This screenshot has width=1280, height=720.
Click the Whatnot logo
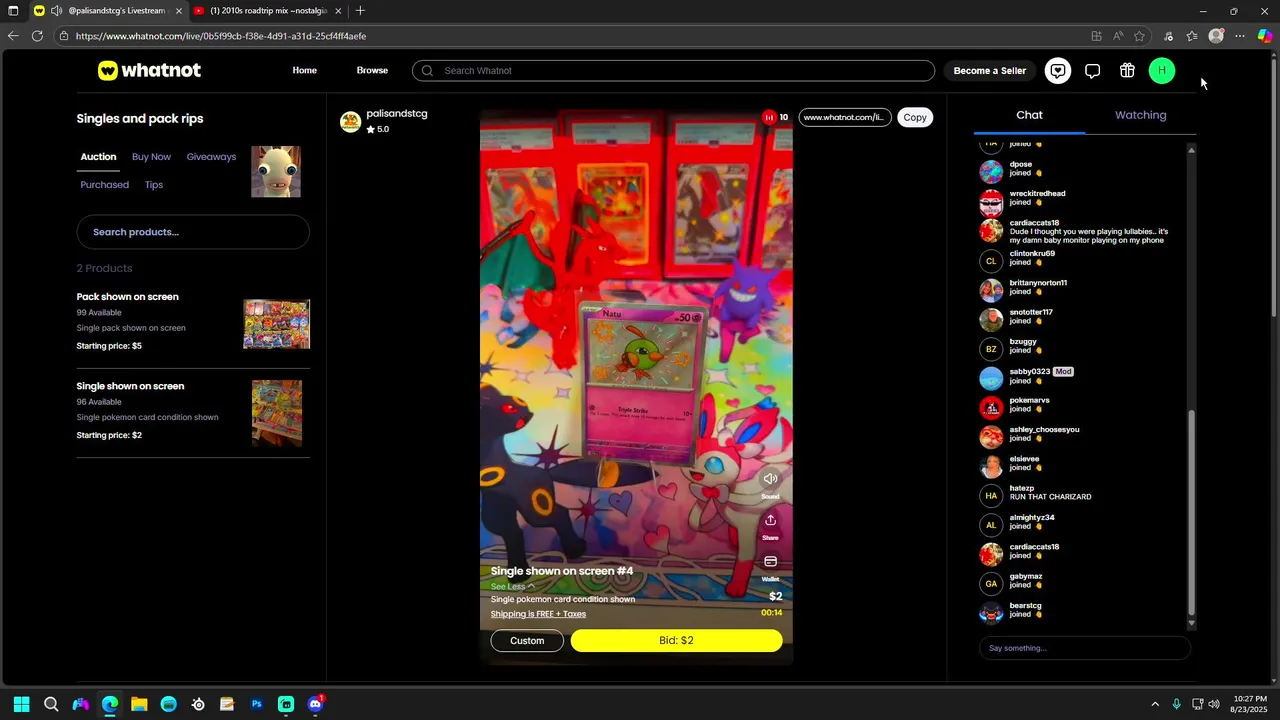click(149, 70)
